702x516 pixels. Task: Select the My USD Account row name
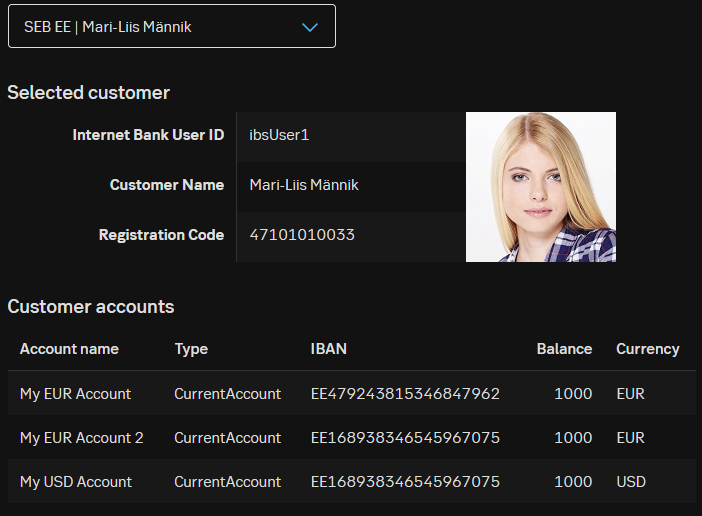(x=76, y=482)
